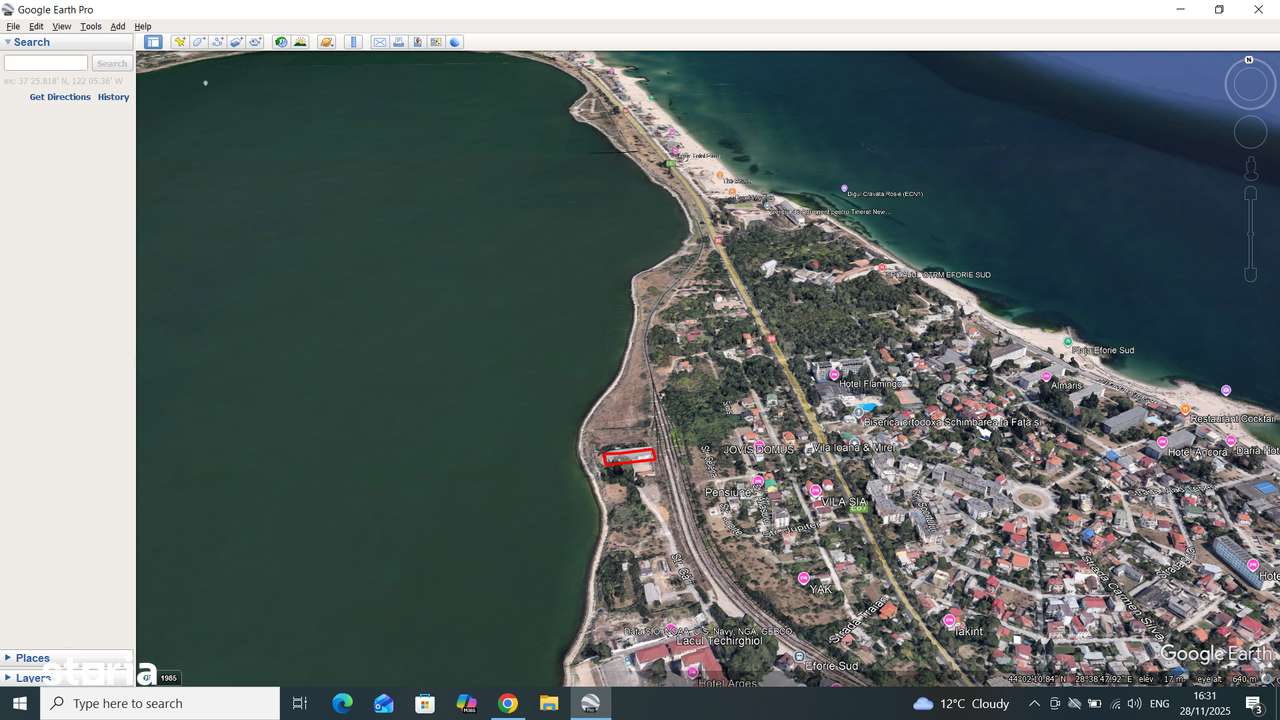
Task: Toggle historical imagery view
Action: 281,42
